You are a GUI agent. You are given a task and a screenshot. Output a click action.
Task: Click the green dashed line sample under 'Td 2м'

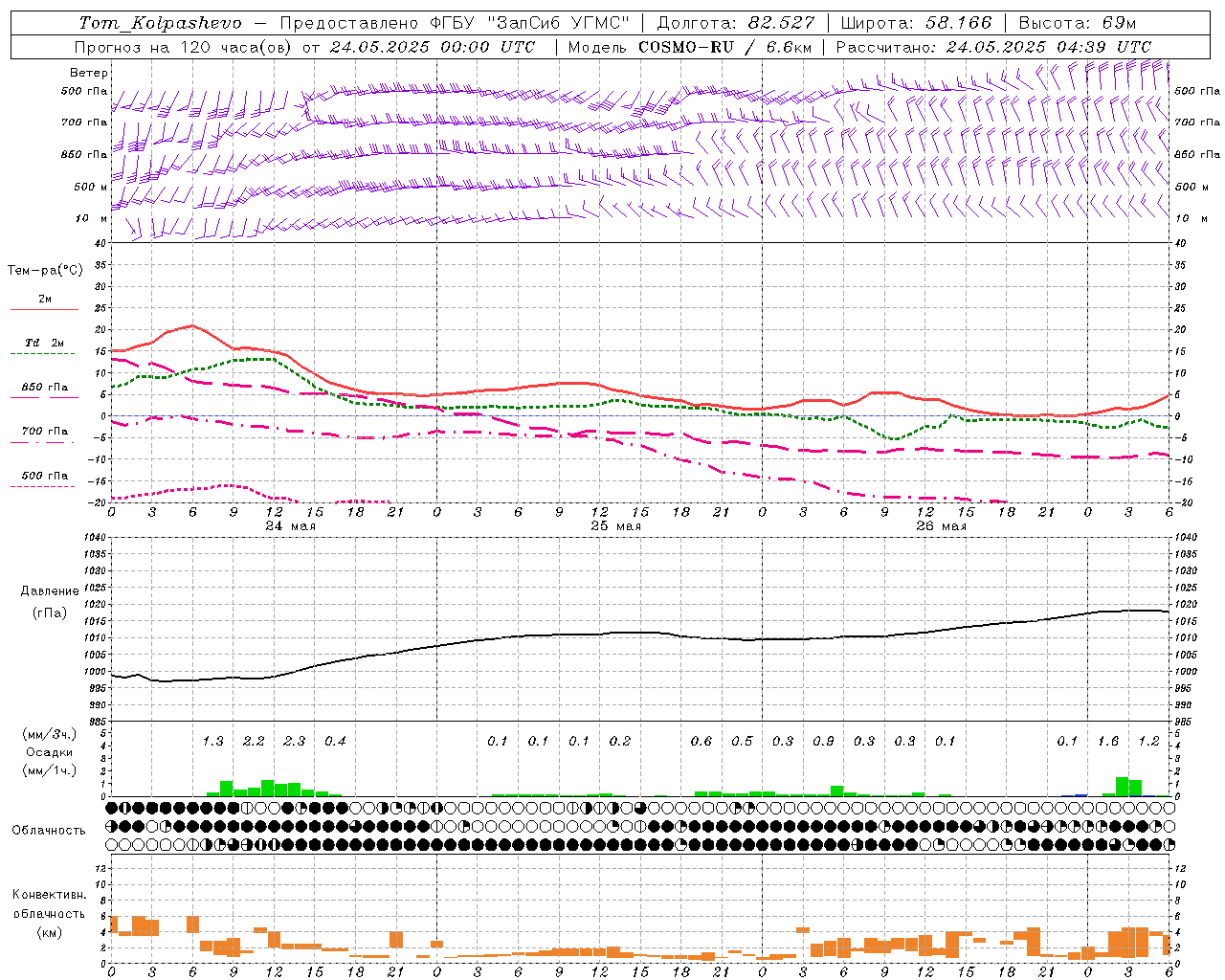(44, 354)
